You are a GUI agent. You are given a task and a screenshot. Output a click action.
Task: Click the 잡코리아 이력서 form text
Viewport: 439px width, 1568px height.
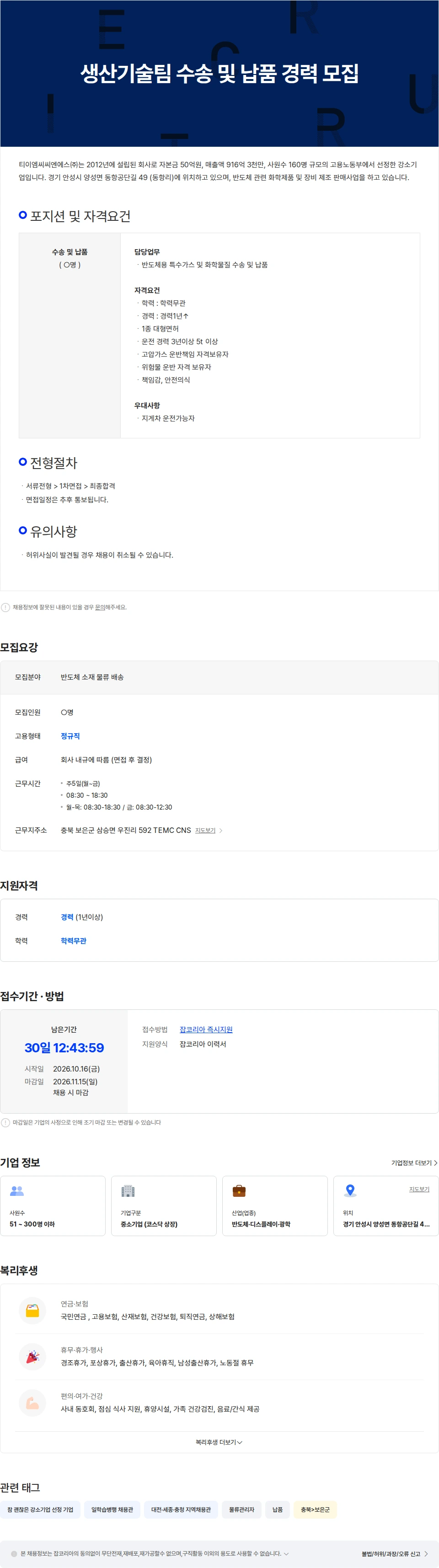[x=203, y=1044]
